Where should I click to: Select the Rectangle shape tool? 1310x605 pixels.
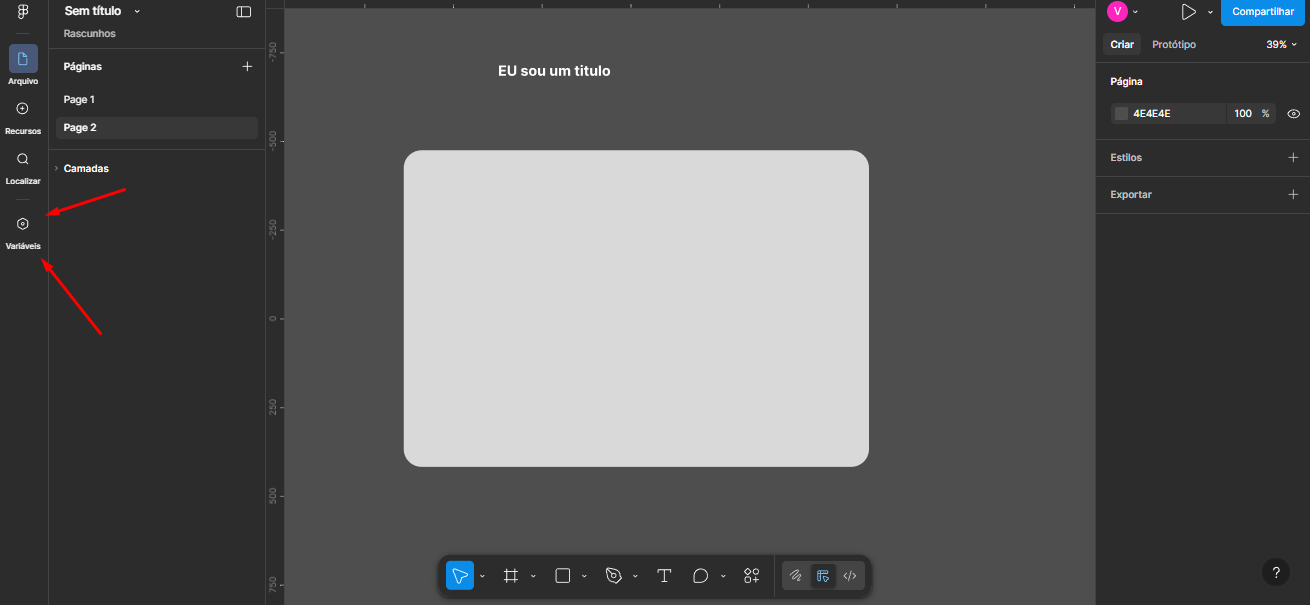tap(562, 576)
